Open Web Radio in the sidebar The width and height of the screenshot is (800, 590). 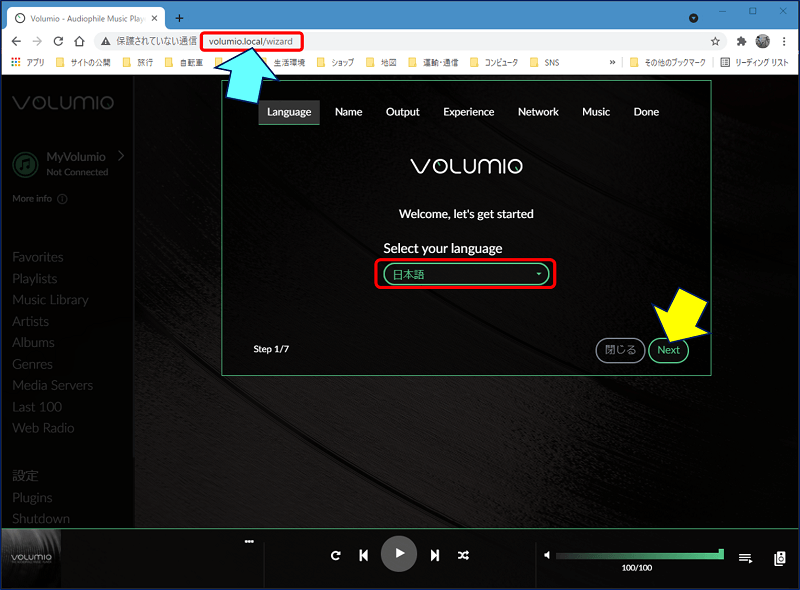point(43,428)
